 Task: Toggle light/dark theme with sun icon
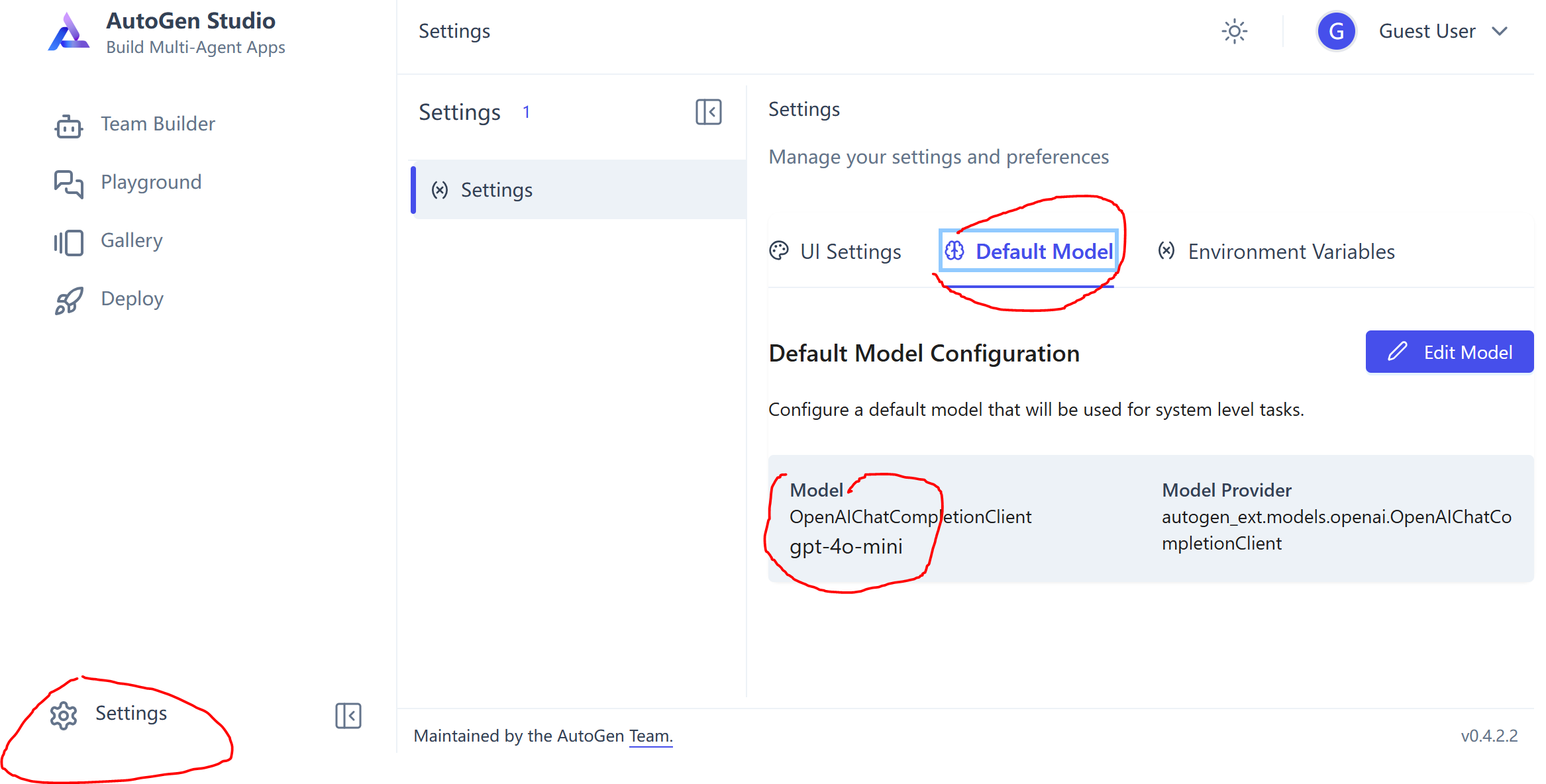pos(1234,31)
